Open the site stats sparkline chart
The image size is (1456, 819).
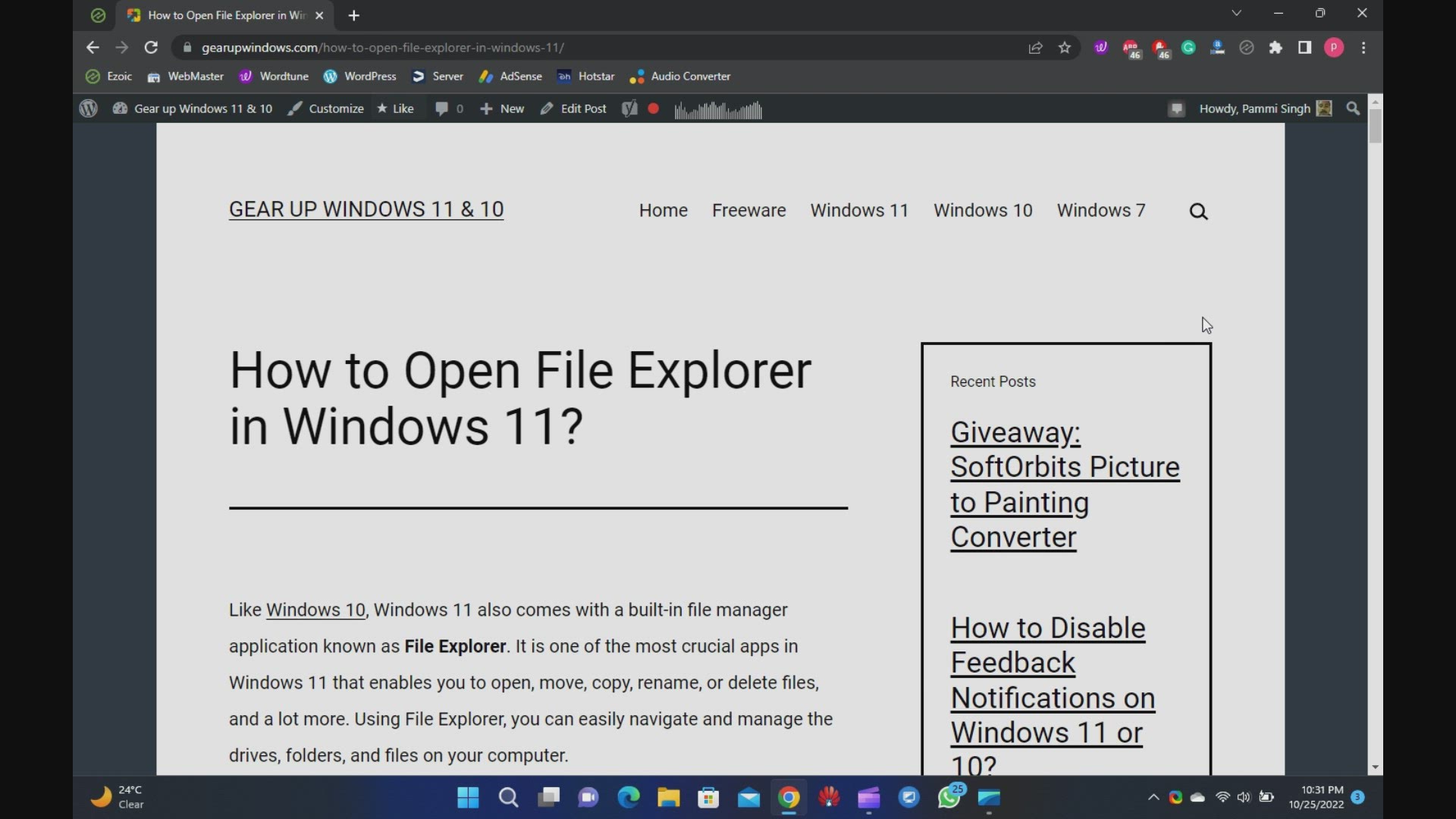click(718, 111)
